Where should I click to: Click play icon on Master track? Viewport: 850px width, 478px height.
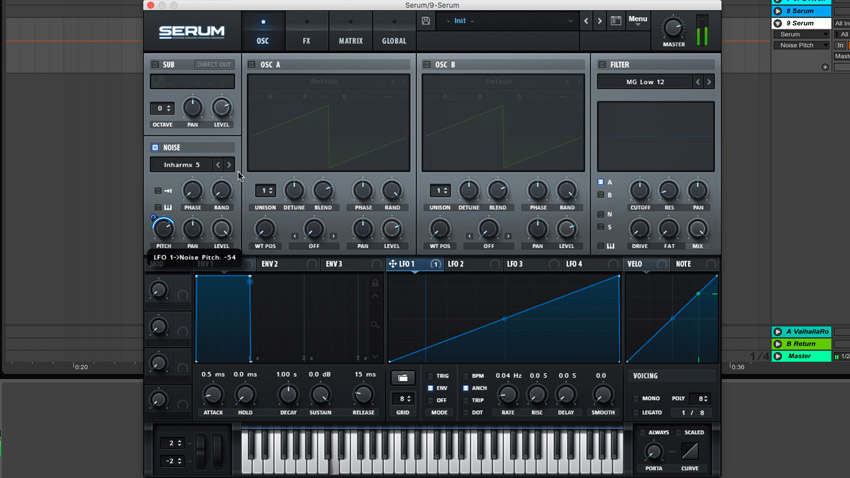click(778, 356)
